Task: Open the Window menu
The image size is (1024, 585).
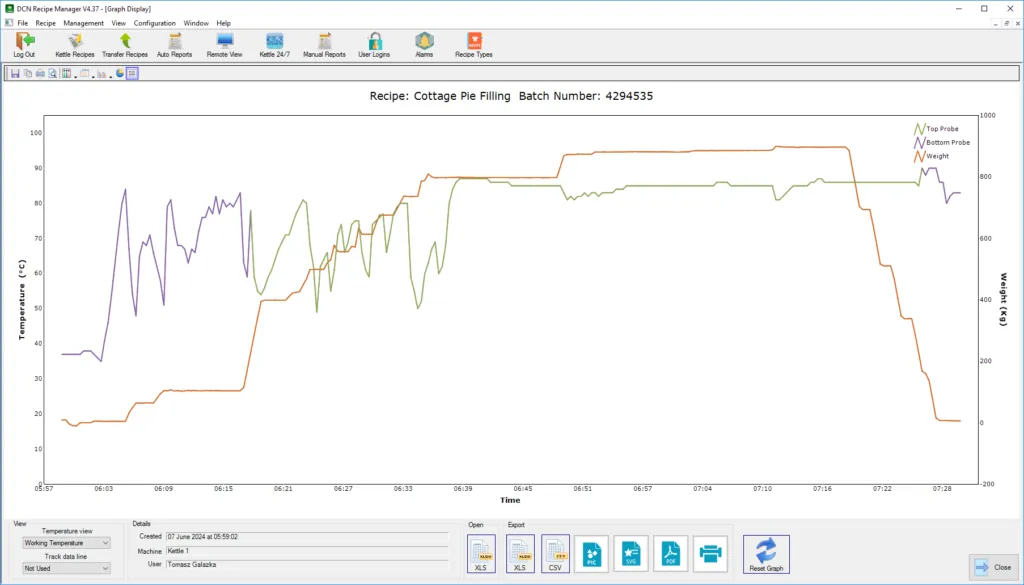Action: [x=196, y=23]
